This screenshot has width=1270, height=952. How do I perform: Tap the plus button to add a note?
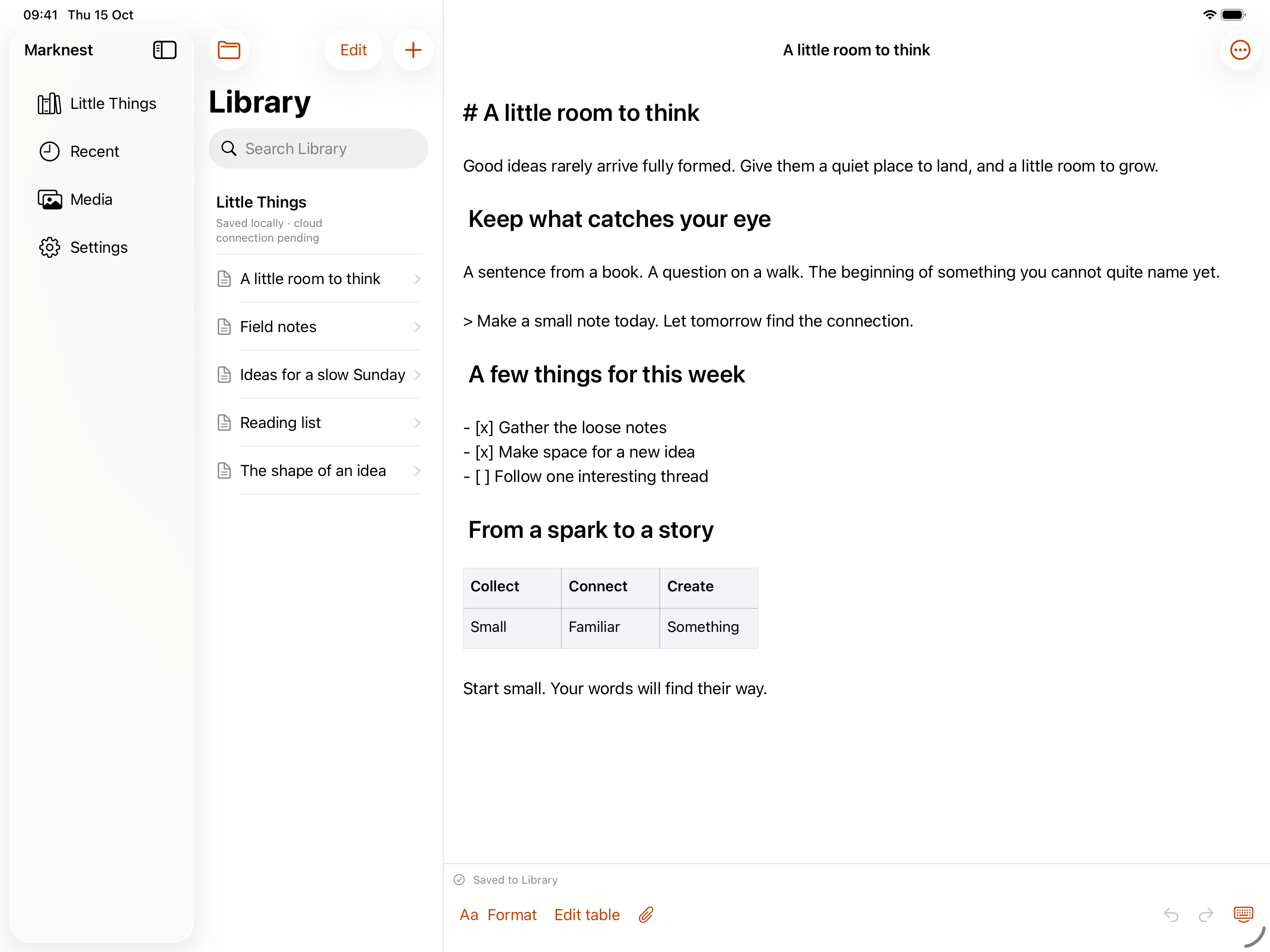click(413, 50)
